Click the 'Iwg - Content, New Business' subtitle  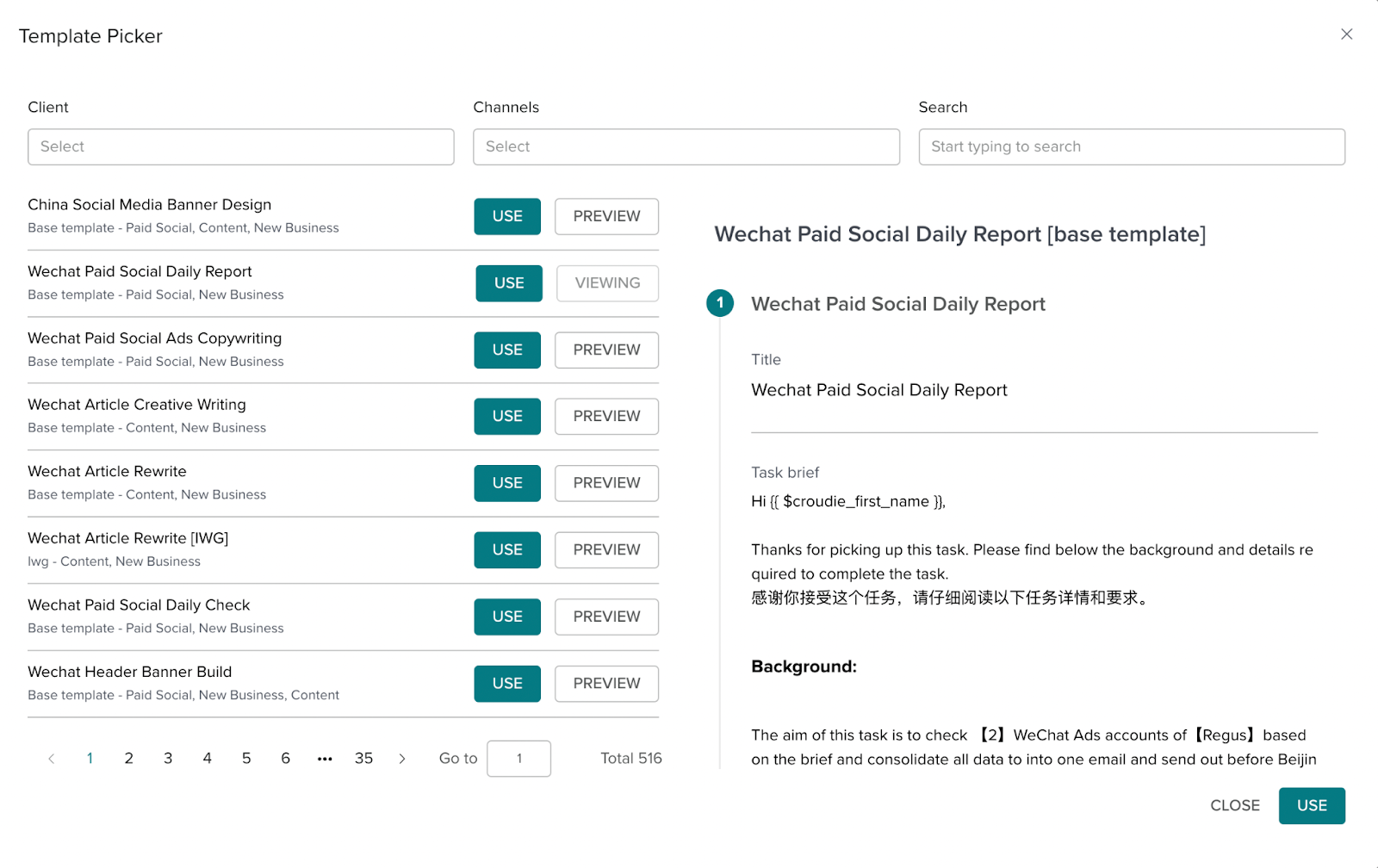tap(114, 561)
